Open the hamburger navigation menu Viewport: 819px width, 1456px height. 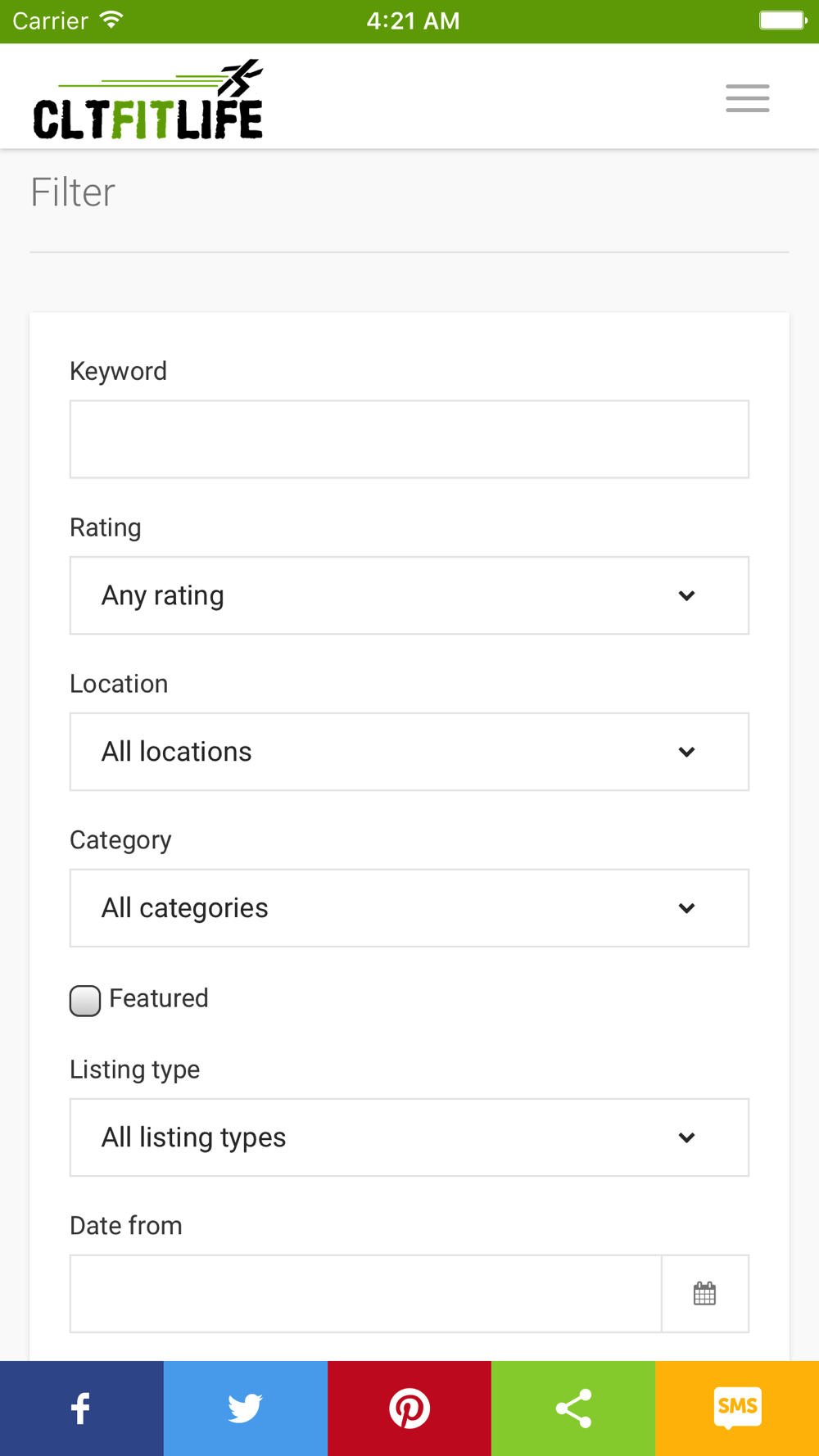747,98
